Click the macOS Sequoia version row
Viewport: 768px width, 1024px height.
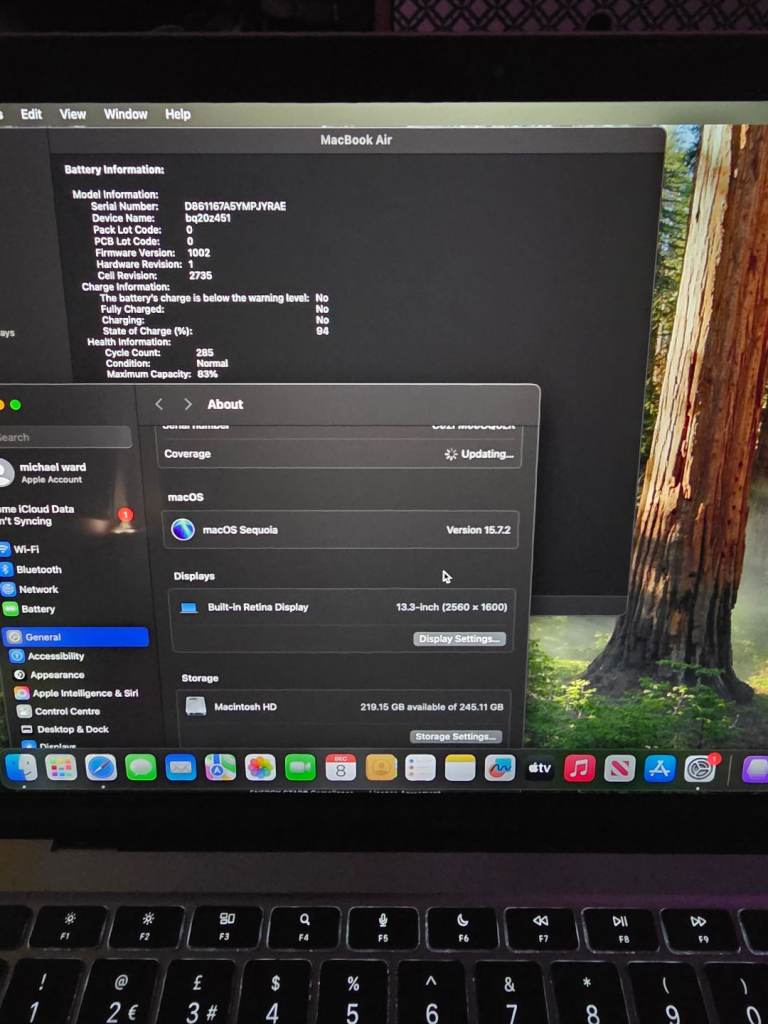pyautogui.click(x=340, y=530)
